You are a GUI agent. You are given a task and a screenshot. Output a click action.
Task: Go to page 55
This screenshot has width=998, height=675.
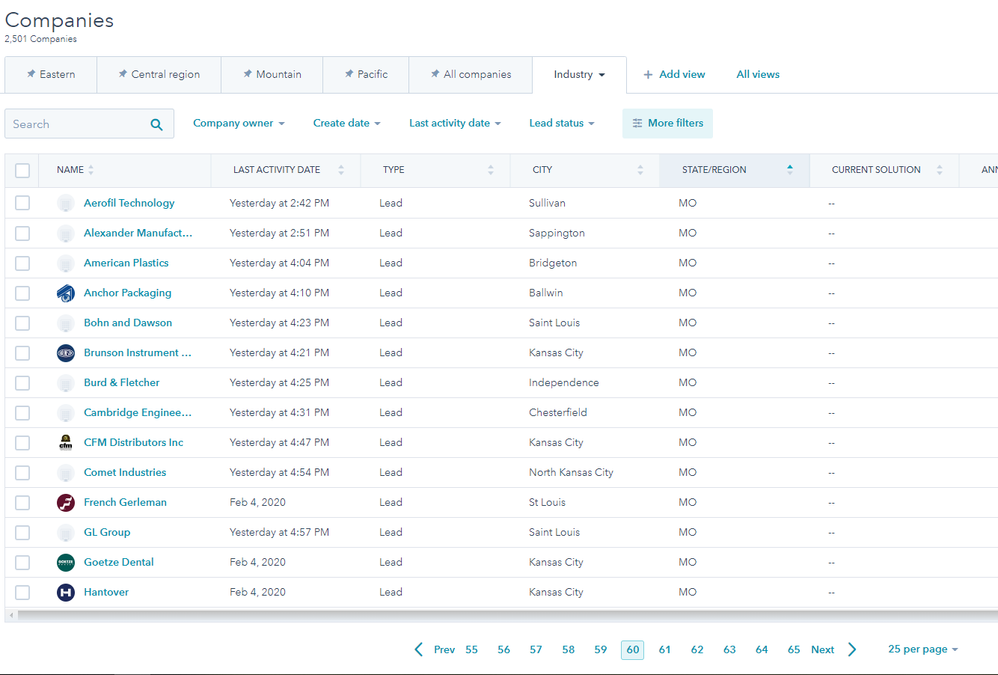point(471,650)
